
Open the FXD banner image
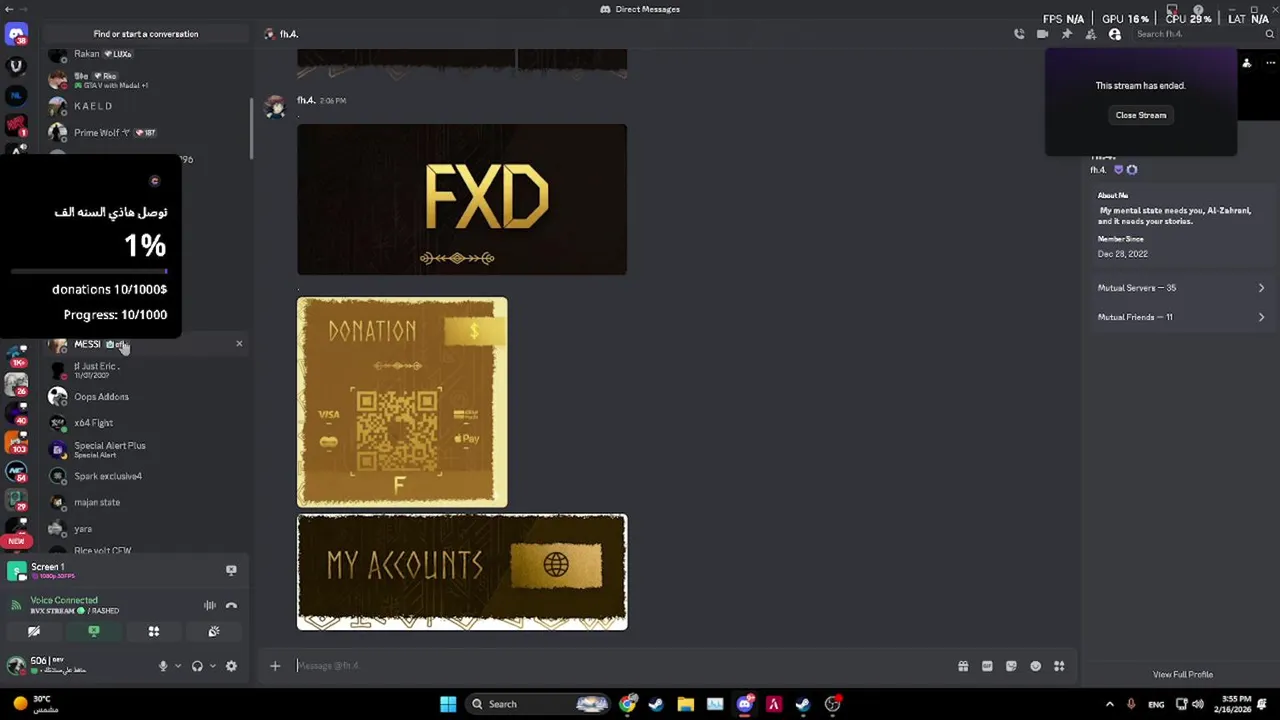point(462,199)
